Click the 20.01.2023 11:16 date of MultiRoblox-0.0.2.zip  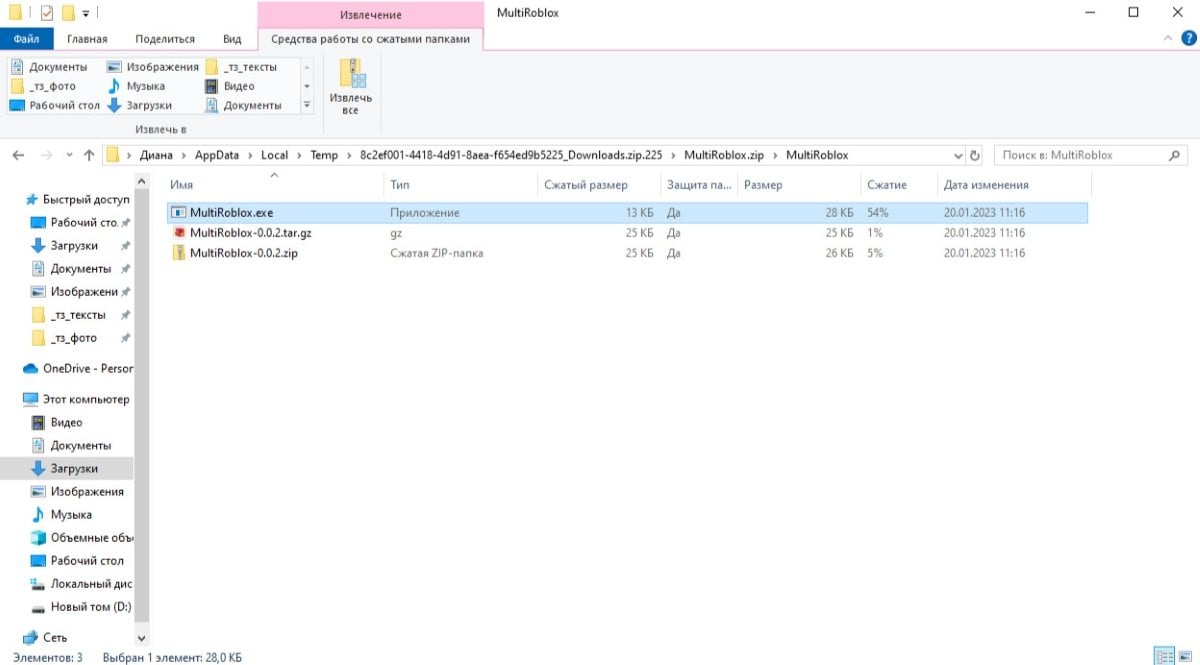click(x=984, y=253)
